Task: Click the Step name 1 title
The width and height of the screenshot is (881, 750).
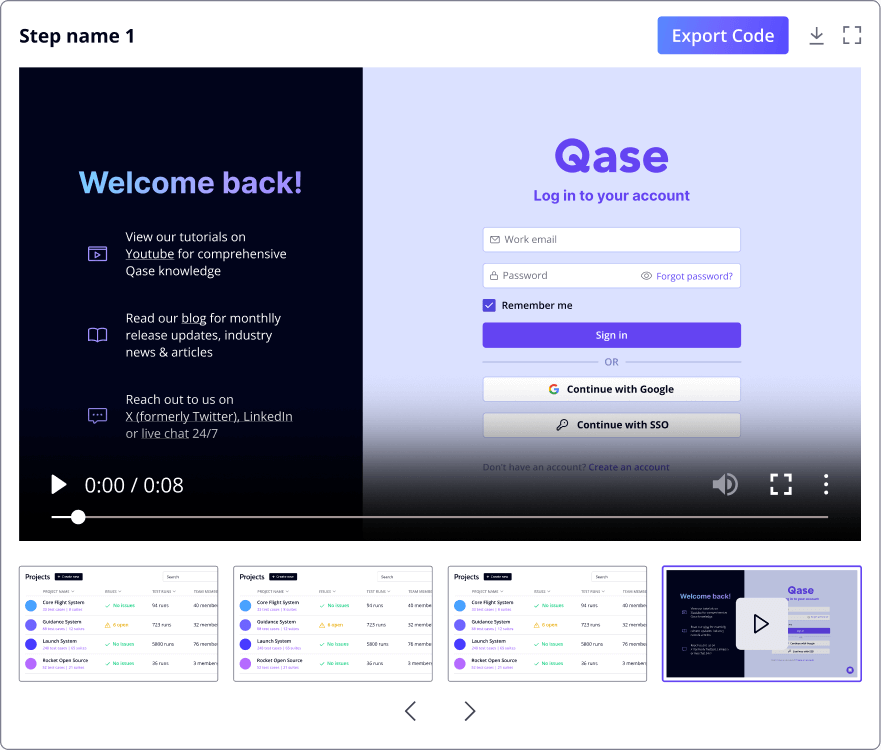Action: tap(77, 36)
